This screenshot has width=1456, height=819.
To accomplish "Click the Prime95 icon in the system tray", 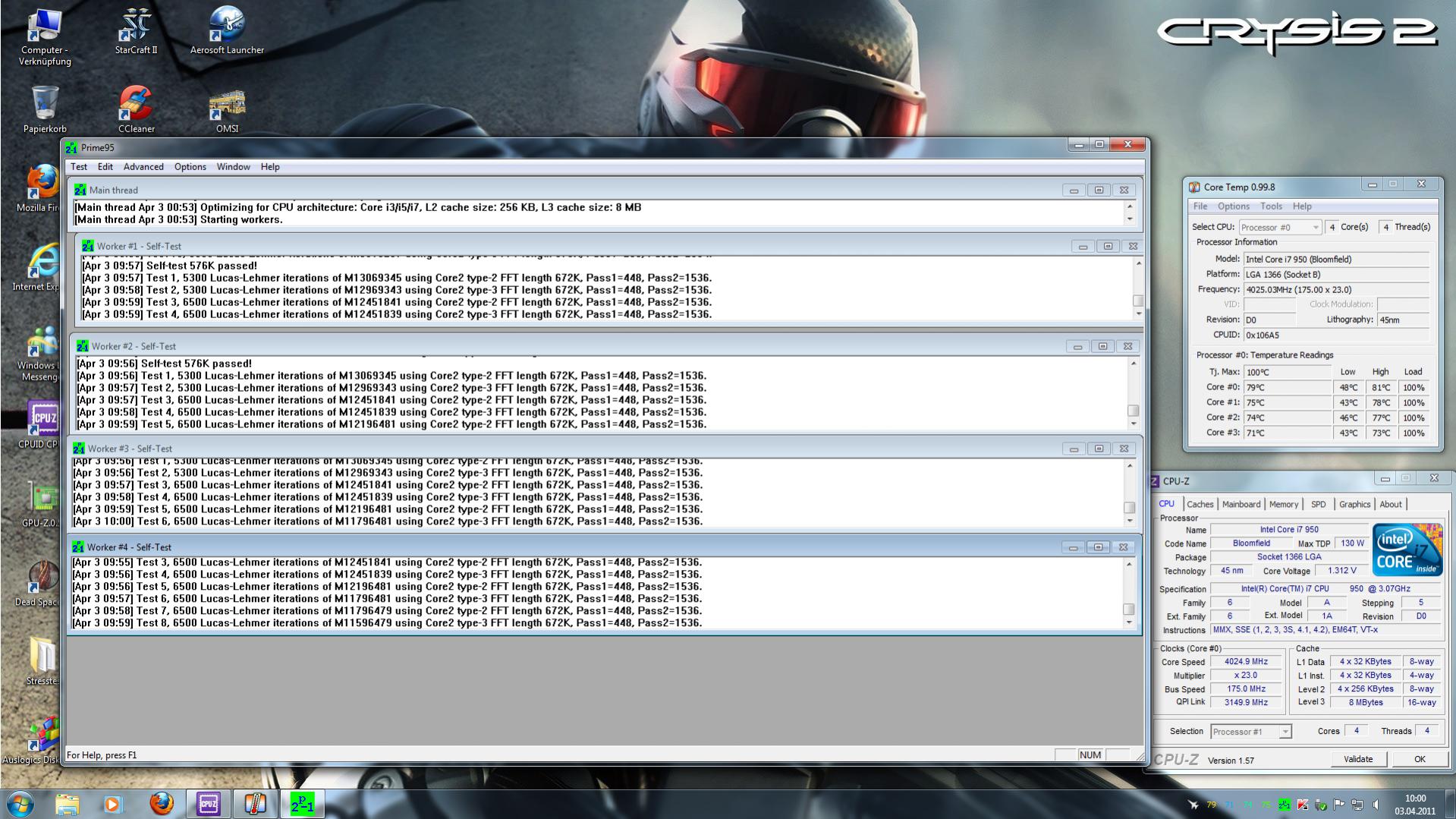I will pos(1285,805).
